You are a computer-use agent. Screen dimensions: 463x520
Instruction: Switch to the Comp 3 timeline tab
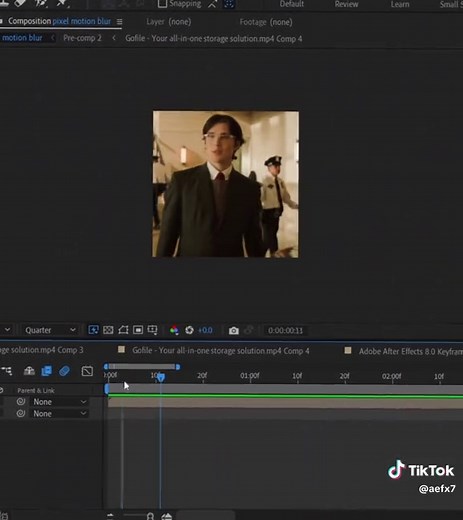pos(42,350)
